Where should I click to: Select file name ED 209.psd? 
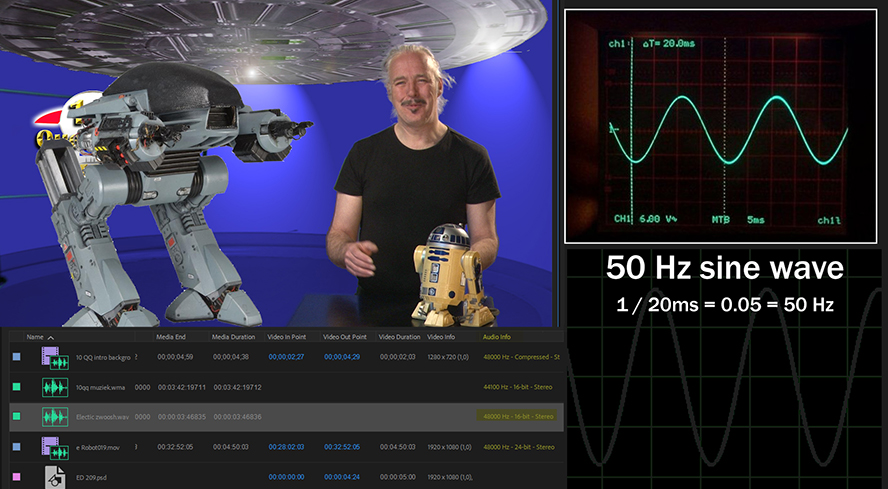(91, 477)
